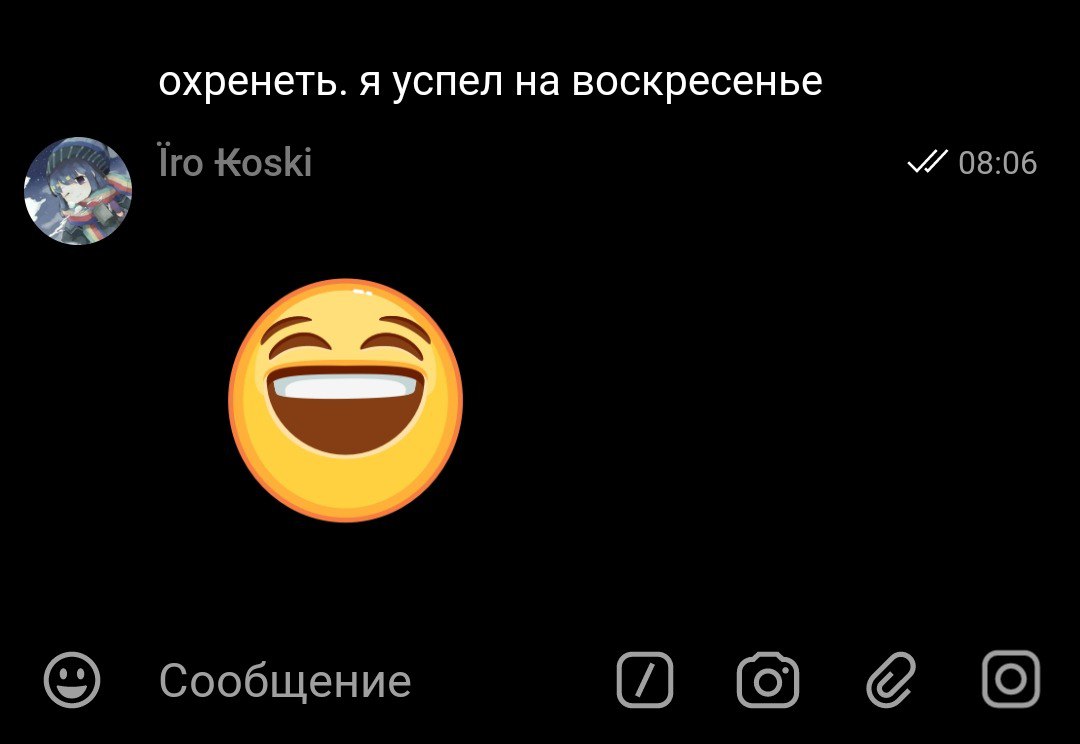Switch to round video message recording

pos(1010,679)
